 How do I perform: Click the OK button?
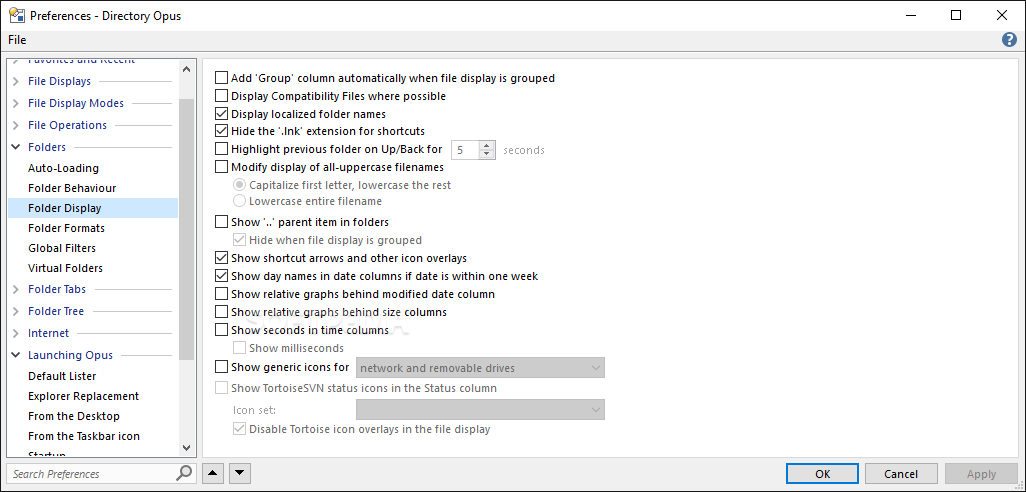[x=823, y=474]
